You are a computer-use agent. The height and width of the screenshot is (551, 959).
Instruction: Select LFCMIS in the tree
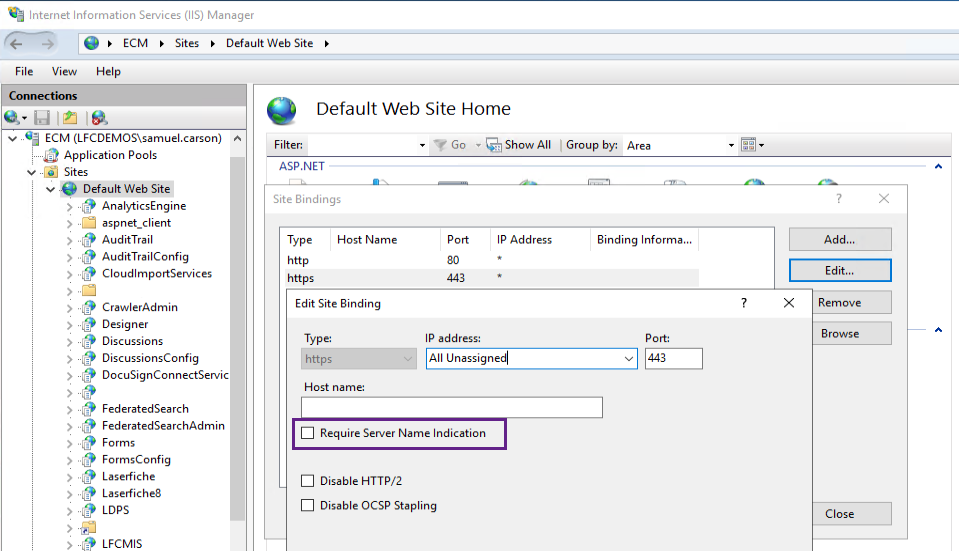[122, 544]
